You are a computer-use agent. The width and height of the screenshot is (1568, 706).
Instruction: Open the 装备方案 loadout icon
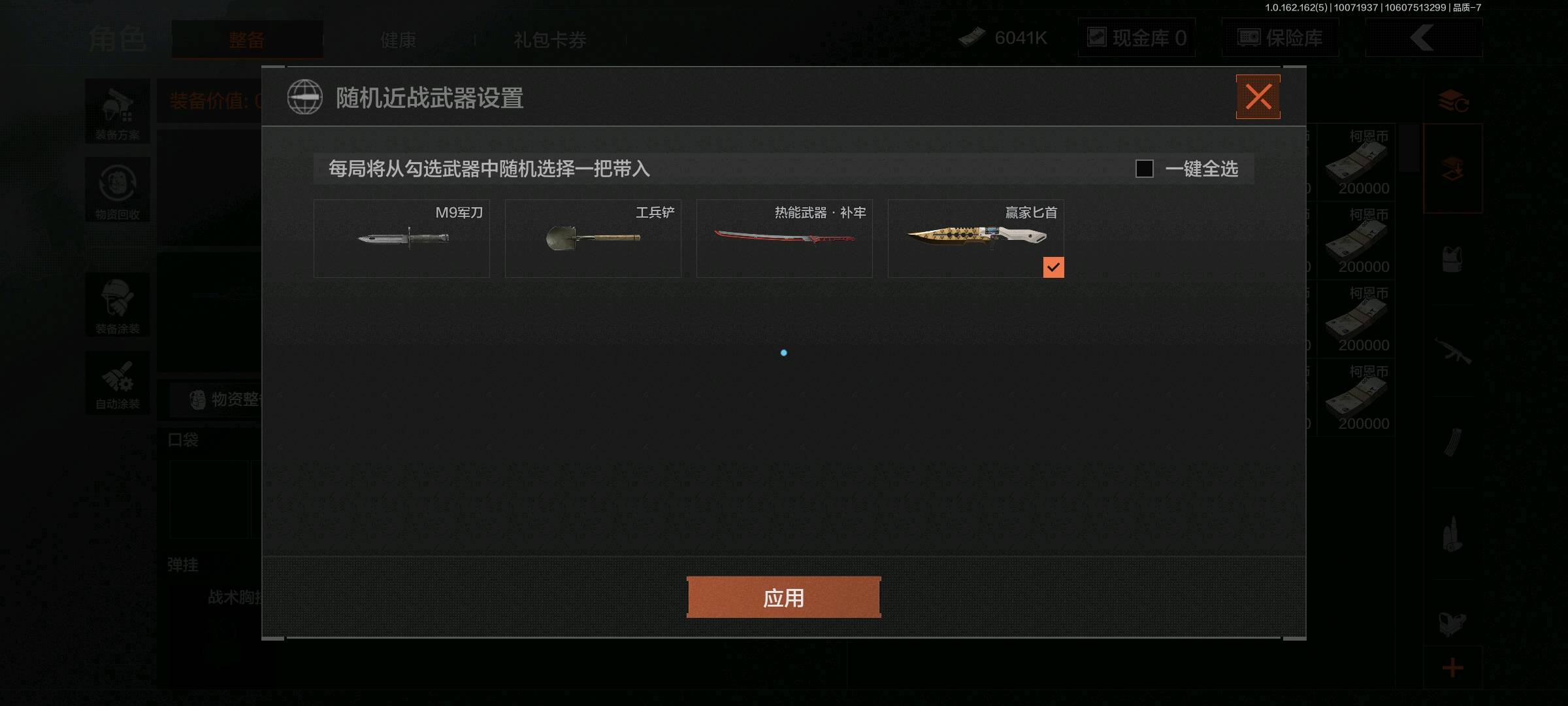click(x=118, y=112)
